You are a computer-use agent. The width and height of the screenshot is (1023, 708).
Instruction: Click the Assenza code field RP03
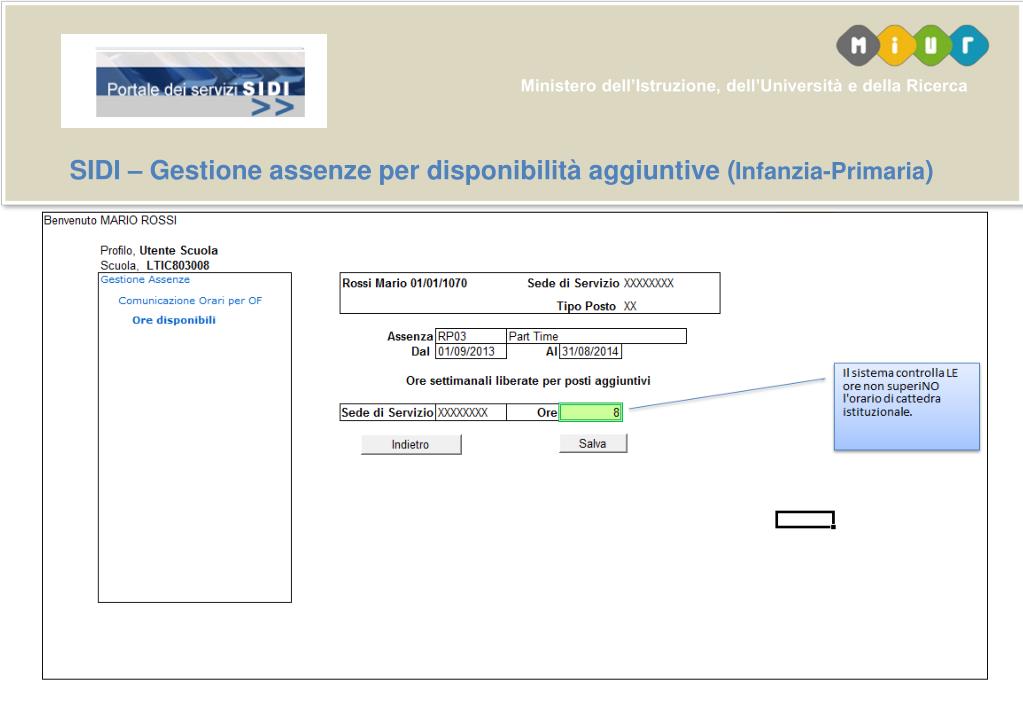click(470, 336)
